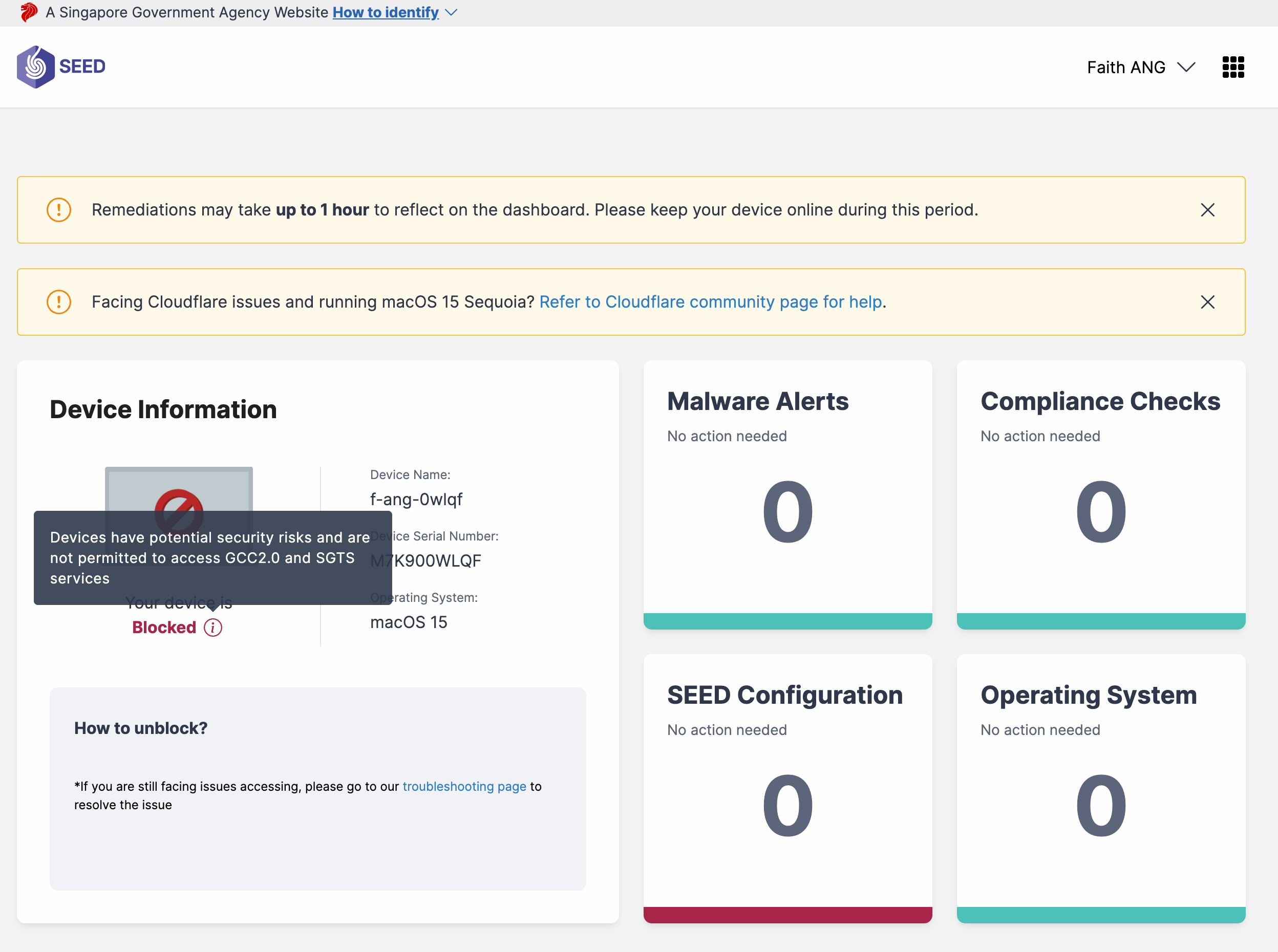1278x952 pixels.
Task: Click the SEED purple logo icon
Action: [36, 66]
